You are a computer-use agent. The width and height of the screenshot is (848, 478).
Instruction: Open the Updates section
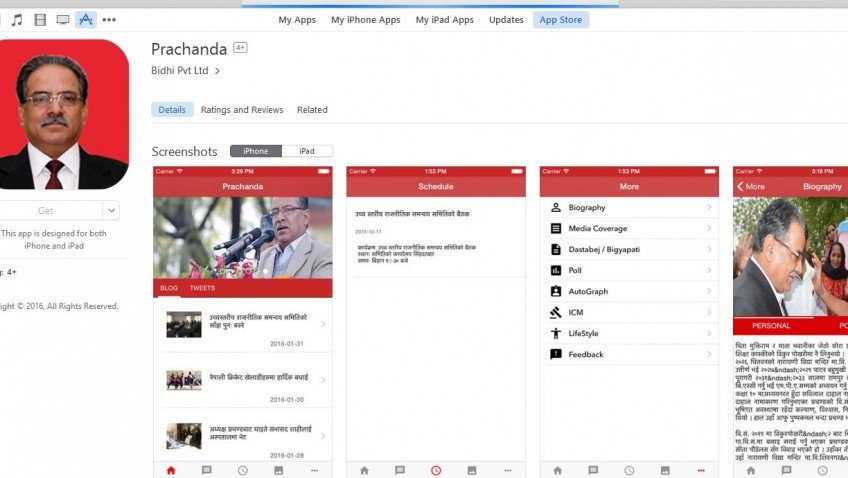tap(506, 20)
